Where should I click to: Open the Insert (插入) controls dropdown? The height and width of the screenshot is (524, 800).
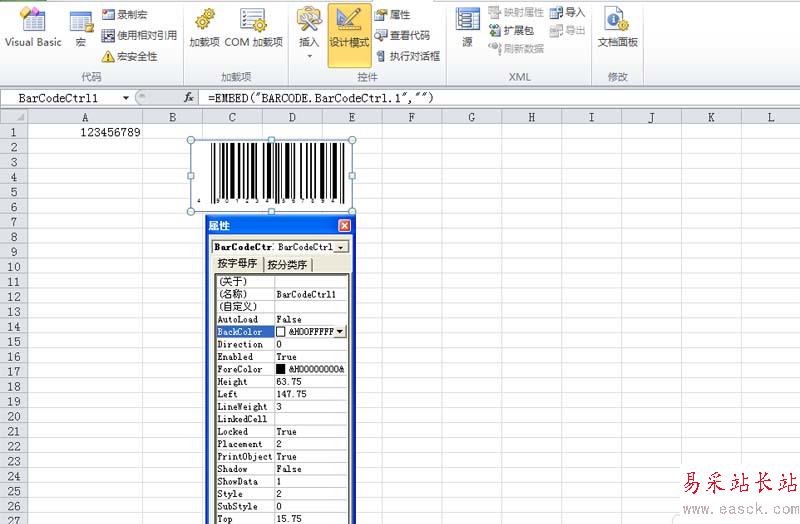[309, 33]
